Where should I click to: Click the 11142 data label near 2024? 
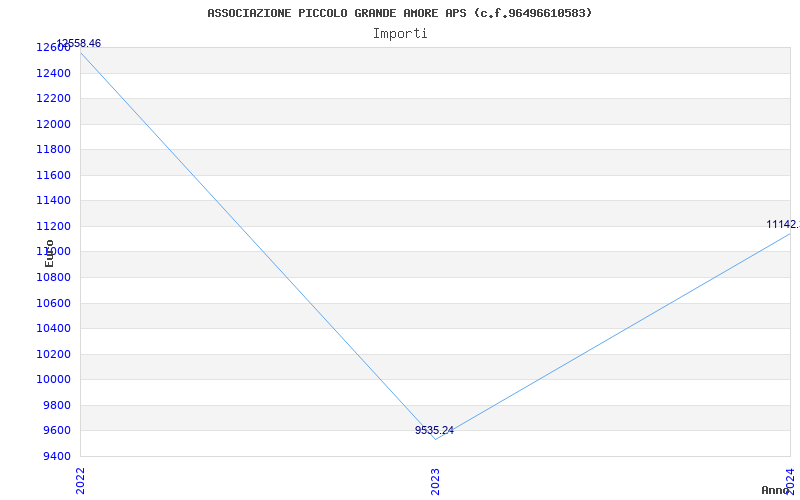(x=783, y=224)
